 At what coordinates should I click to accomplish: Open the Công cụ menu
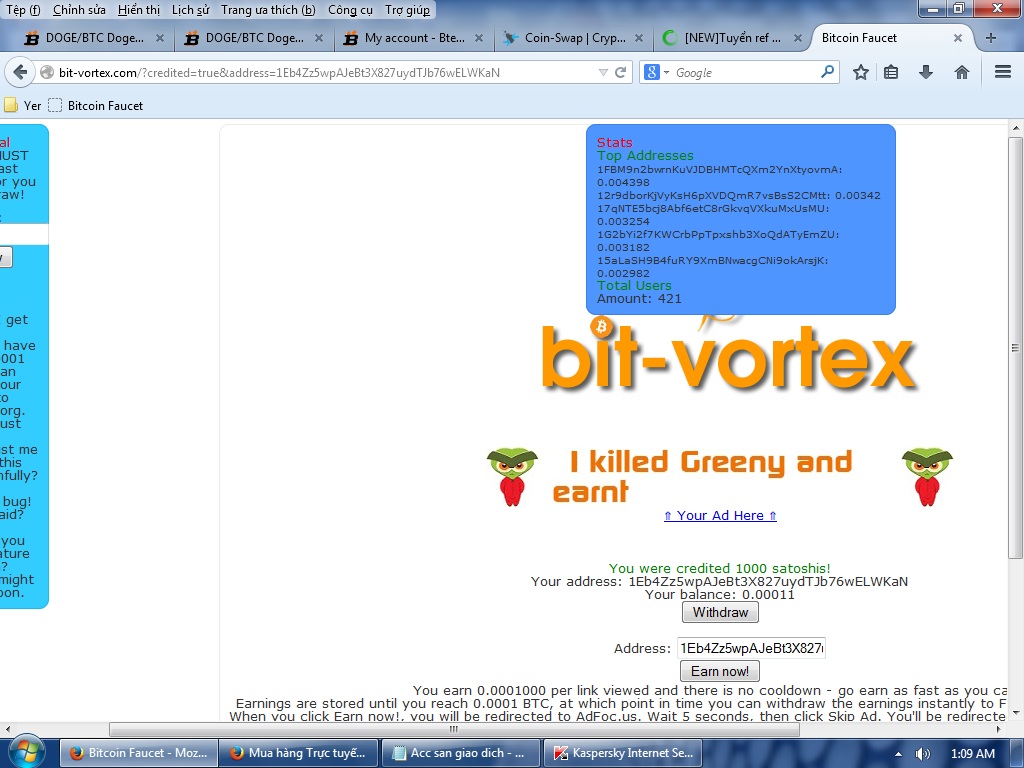[x=350, y=10]
